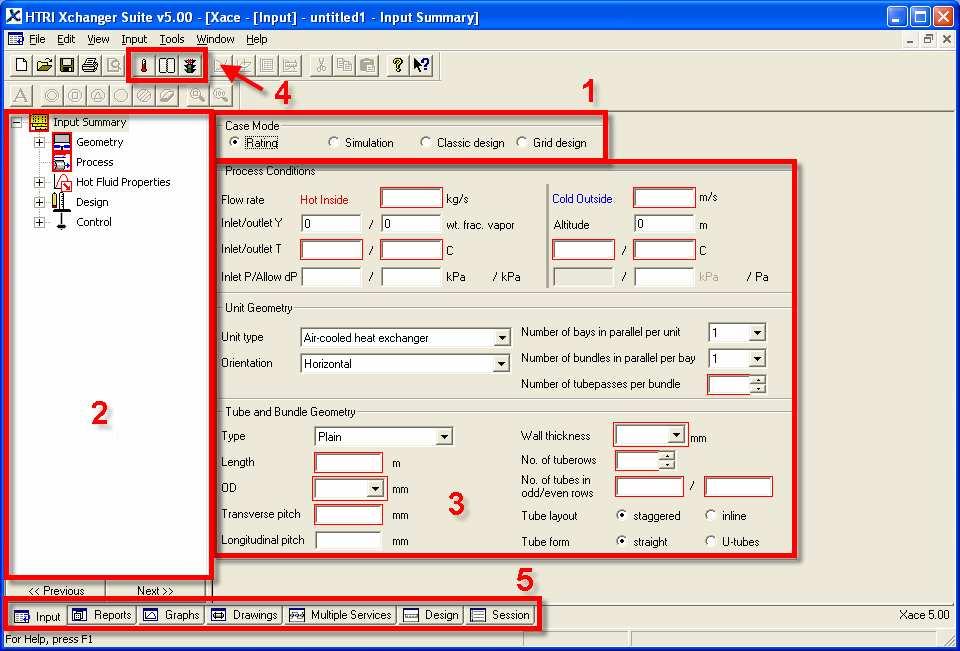Click the Next >> button
Image resolution: width=960 pixels, height=651 pixels.
pos(156,591)
